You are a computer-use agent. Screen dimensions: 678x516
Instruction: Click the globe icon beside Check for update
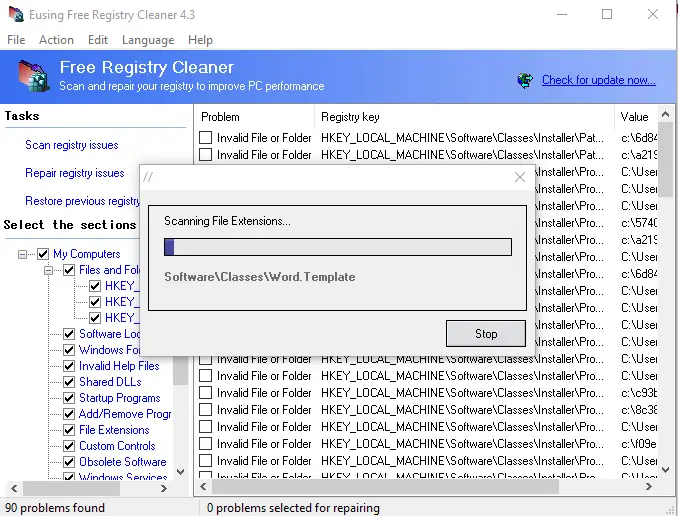point(525,80)
